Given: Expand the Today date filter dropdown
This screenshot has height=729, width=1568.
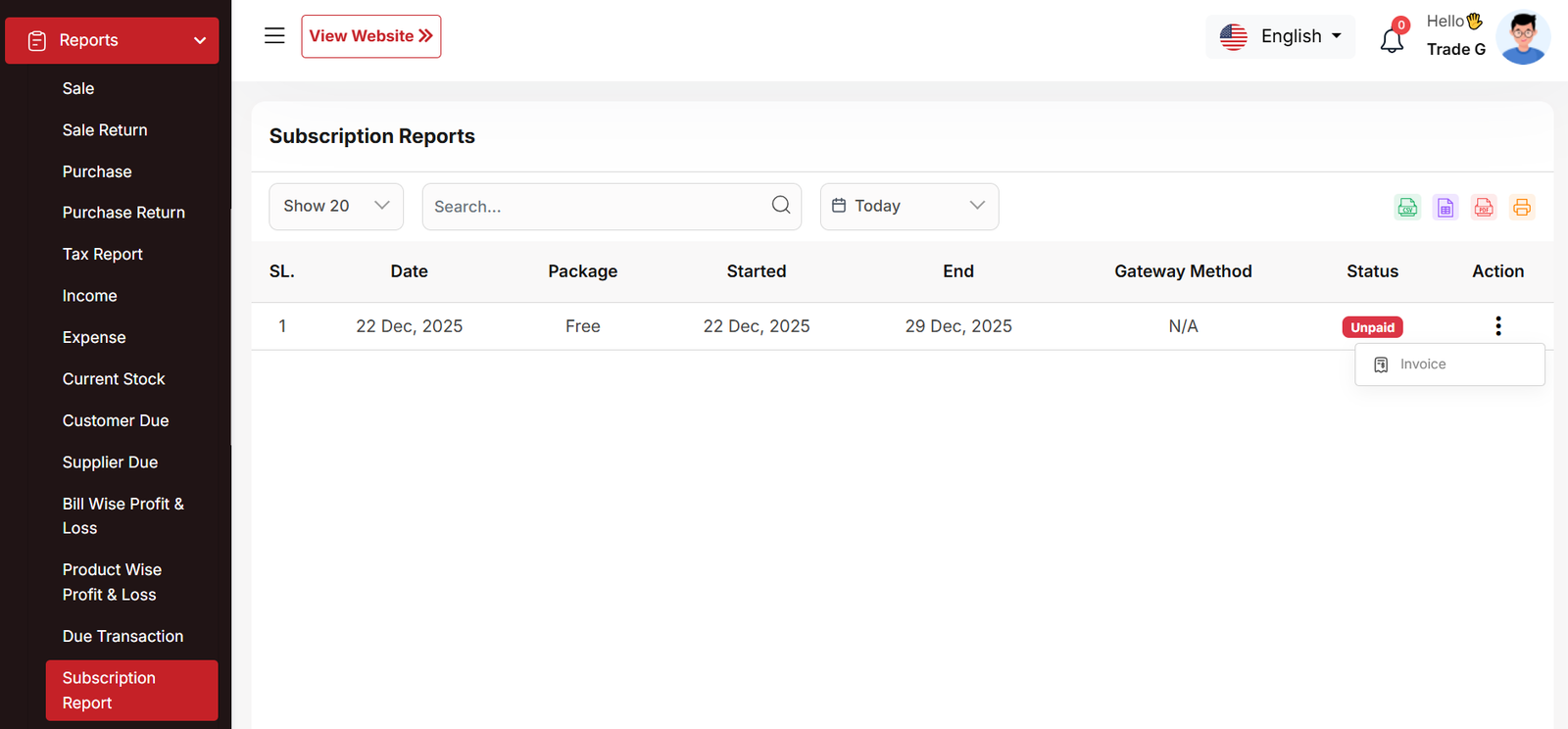Looking at the screenshot, I should tap(908, 206).
